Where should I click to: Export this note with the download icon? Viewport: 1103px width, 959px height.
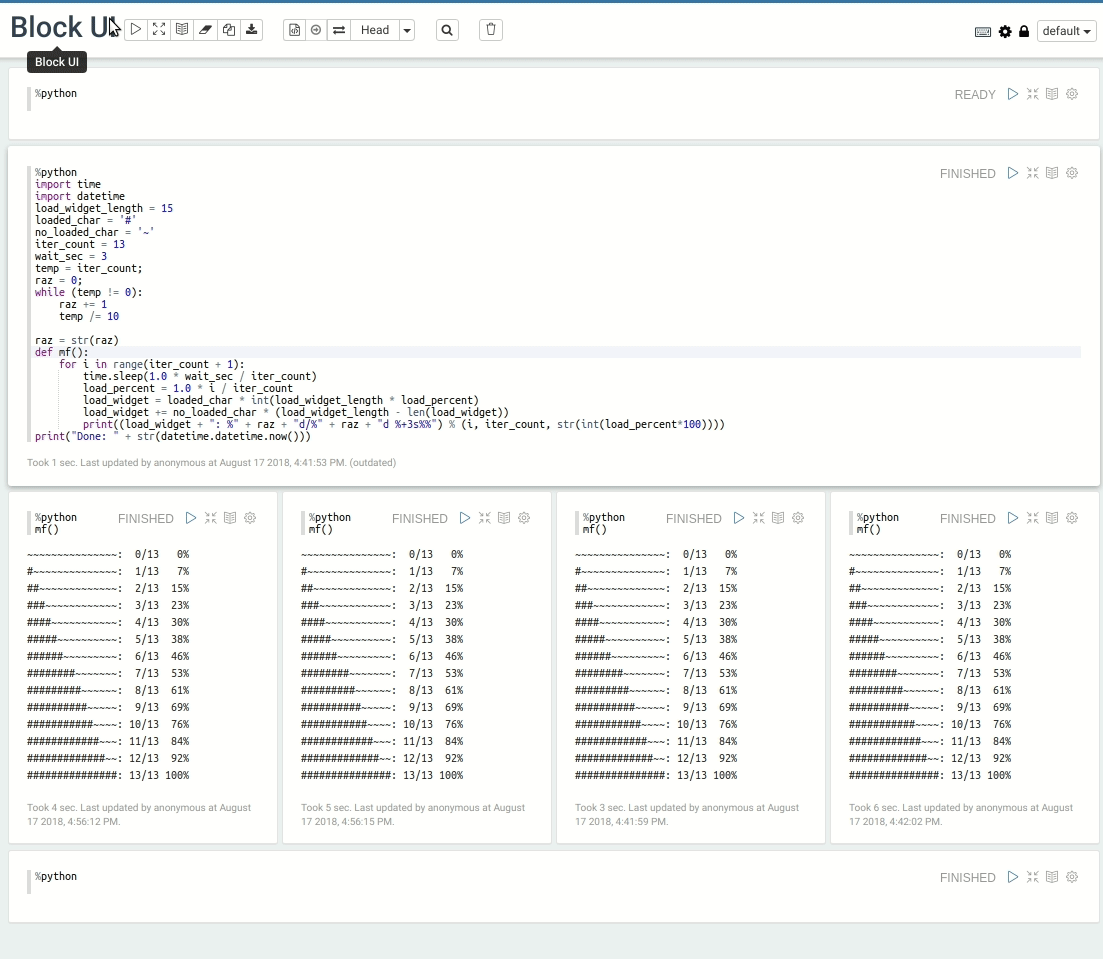(251, 30)
